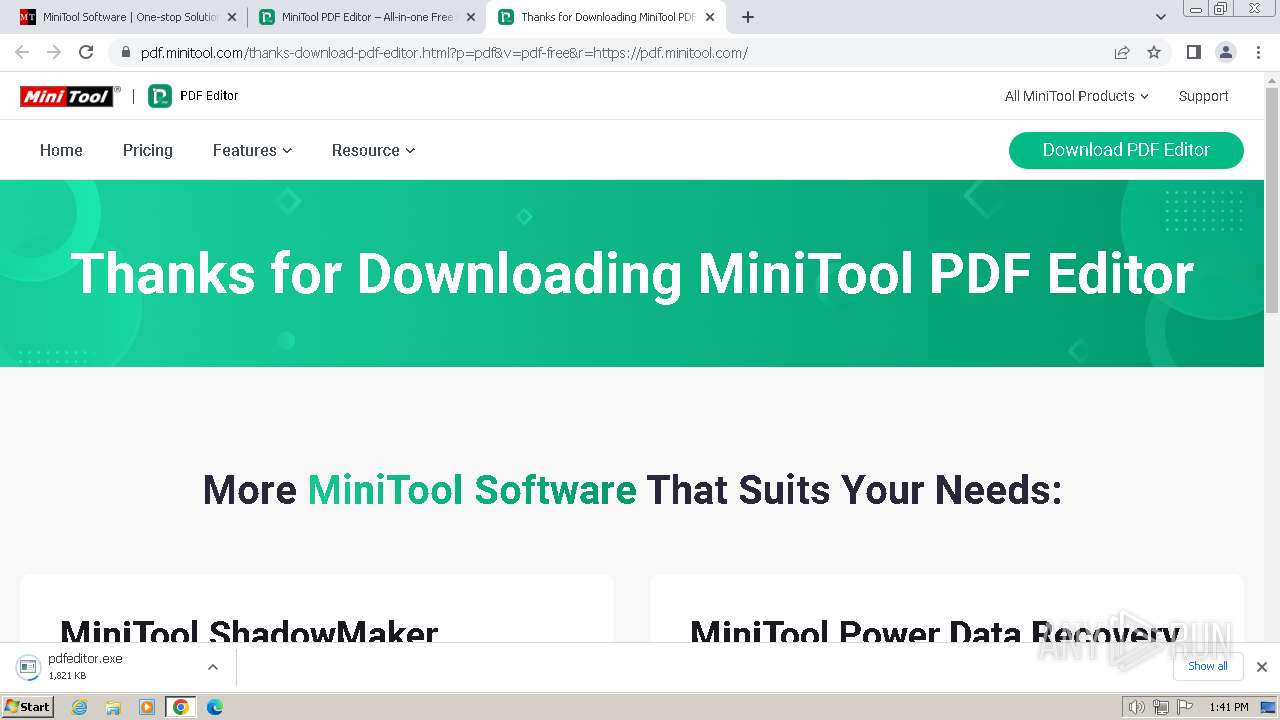The width and height of the screenshot is (1280, 720).
Task: Click Show all downloads button
Action: [x=1208, y=666]
